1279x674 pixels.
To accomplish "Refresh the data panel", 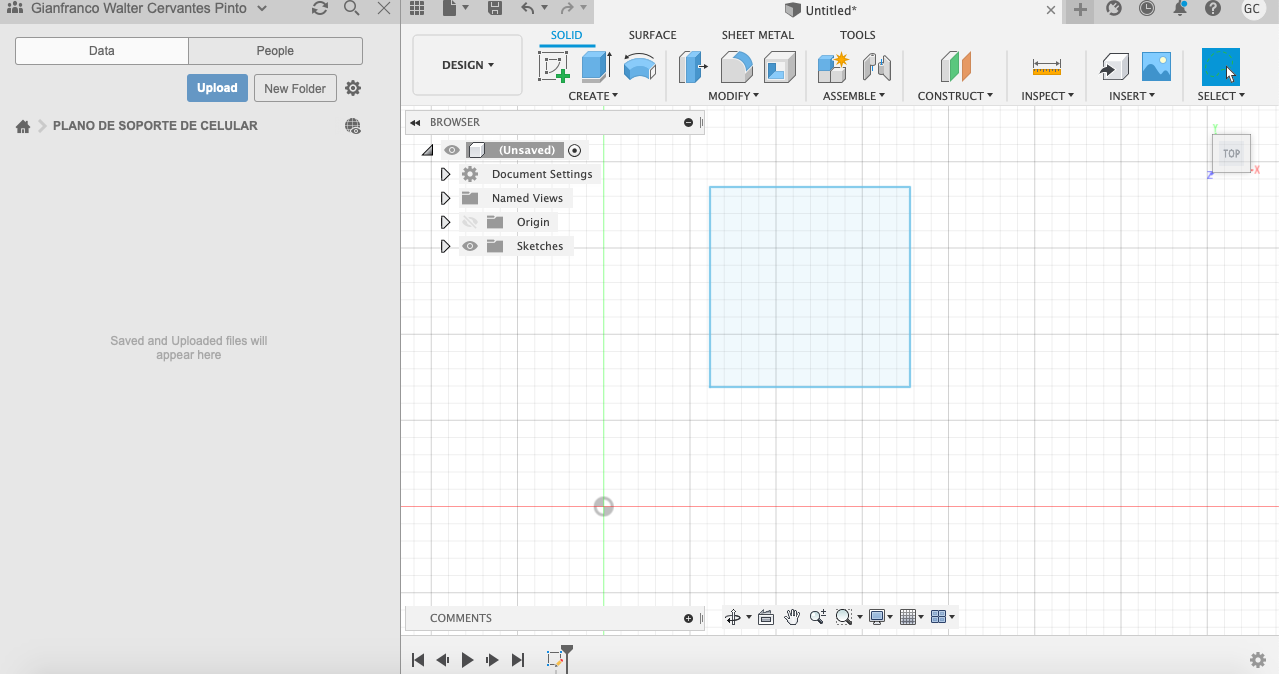I will [x=320, y=8].
